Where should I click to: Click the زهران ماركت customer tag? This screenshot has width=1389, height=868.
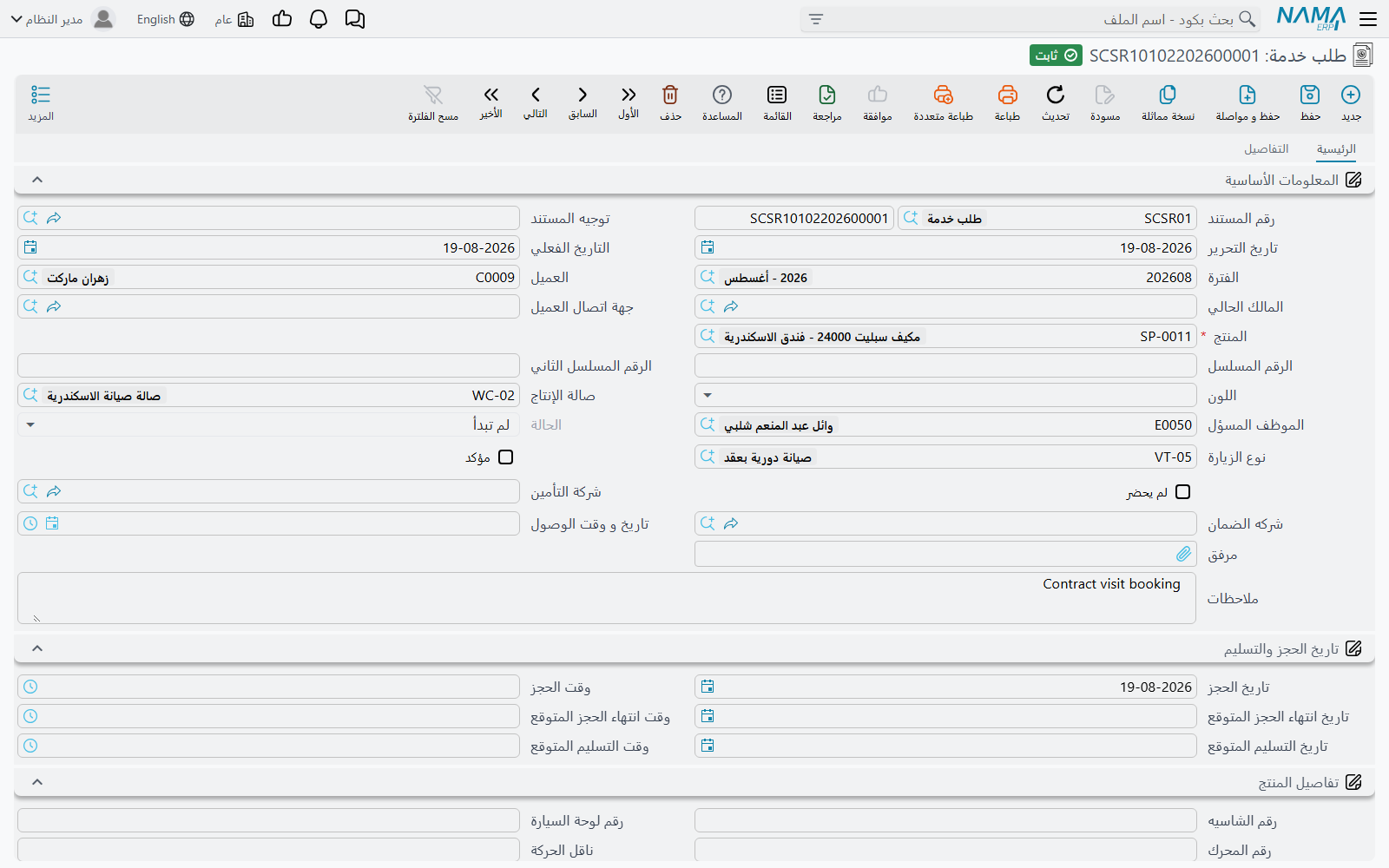pos(78,278)
